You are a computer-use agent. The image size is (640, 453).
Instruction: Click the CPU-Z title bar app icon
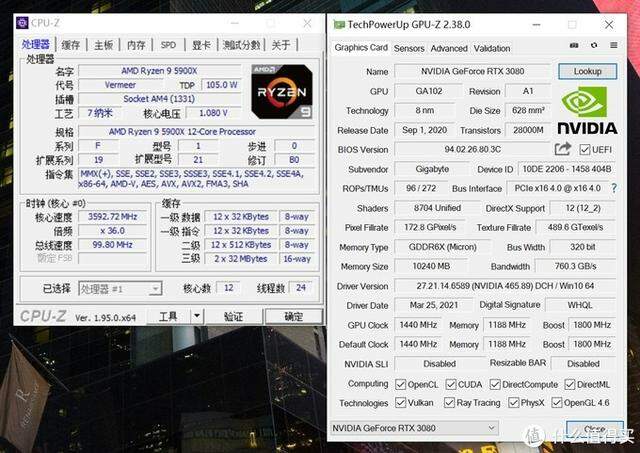pyautogui.click(x=22, y=23)
